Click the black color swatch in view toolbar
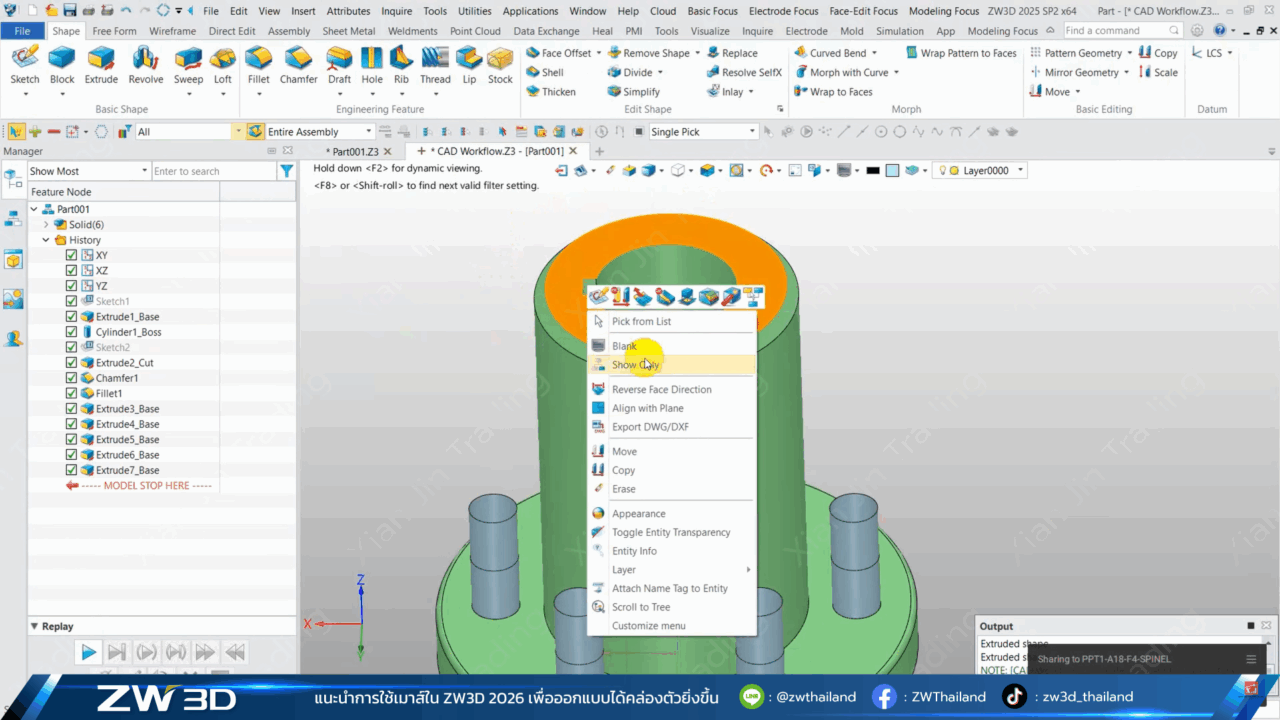1280x720 pixels. pyautogui.click(x=873, y=171)
